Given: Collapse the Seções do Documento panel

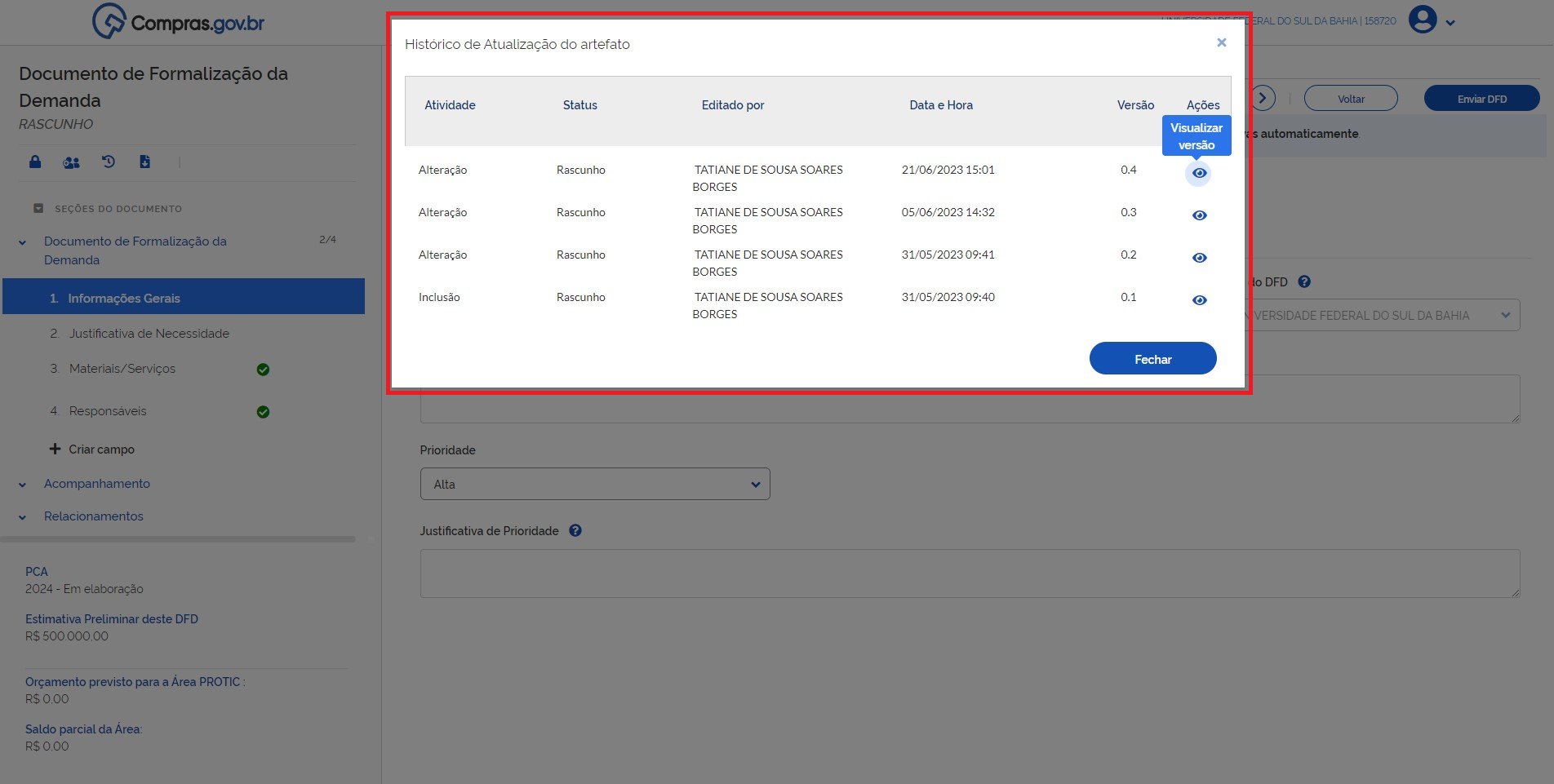Looking at the screenshot, I should click(x=38, y=208).
